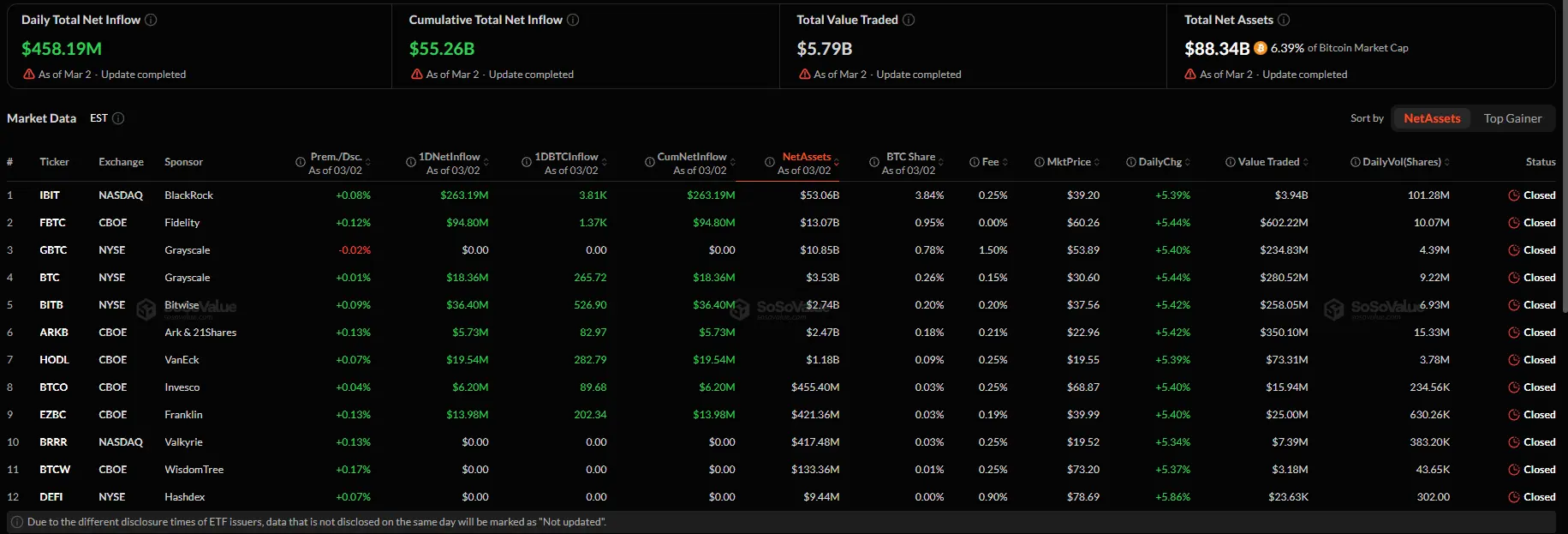
Task: Click the BRRR ticker
Action: tap(53, 442)
